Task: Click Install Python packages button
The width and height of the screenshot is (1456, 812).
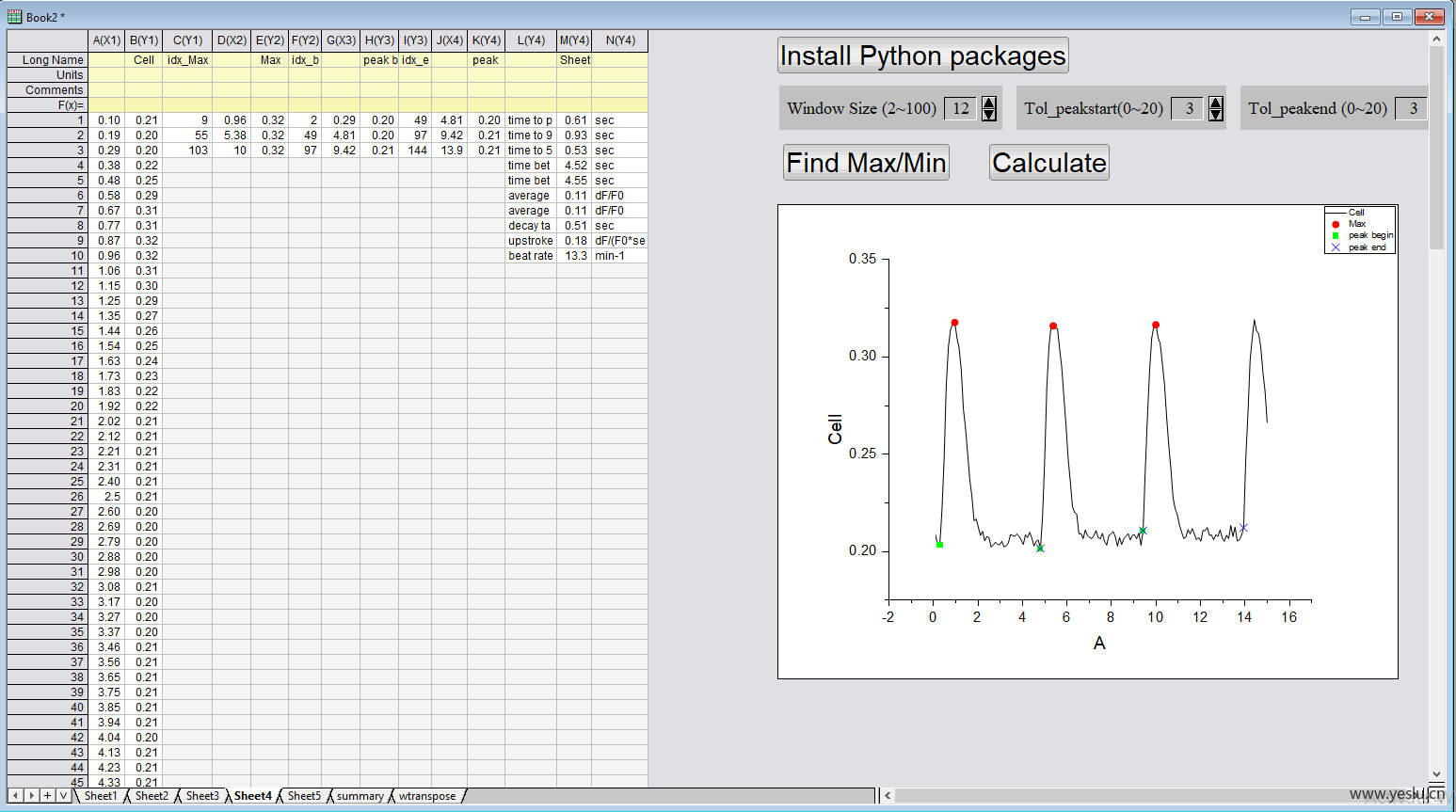Action: pyautogui.click(x=923, y=56)
